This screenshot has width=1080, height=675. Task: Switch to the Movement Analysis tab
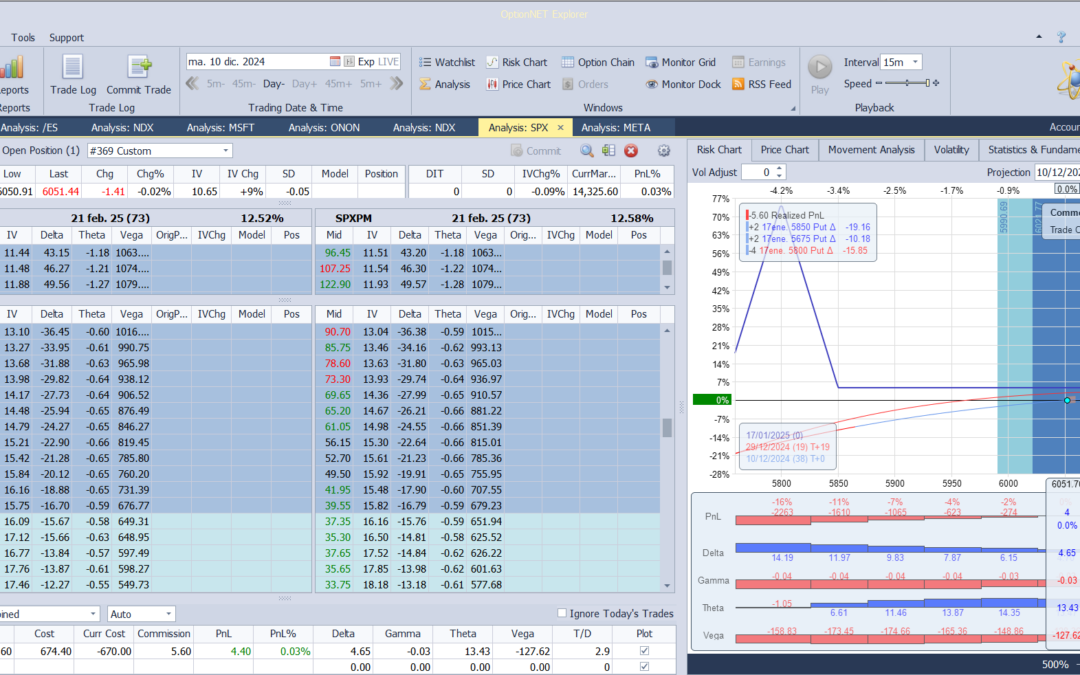(870, 150)
